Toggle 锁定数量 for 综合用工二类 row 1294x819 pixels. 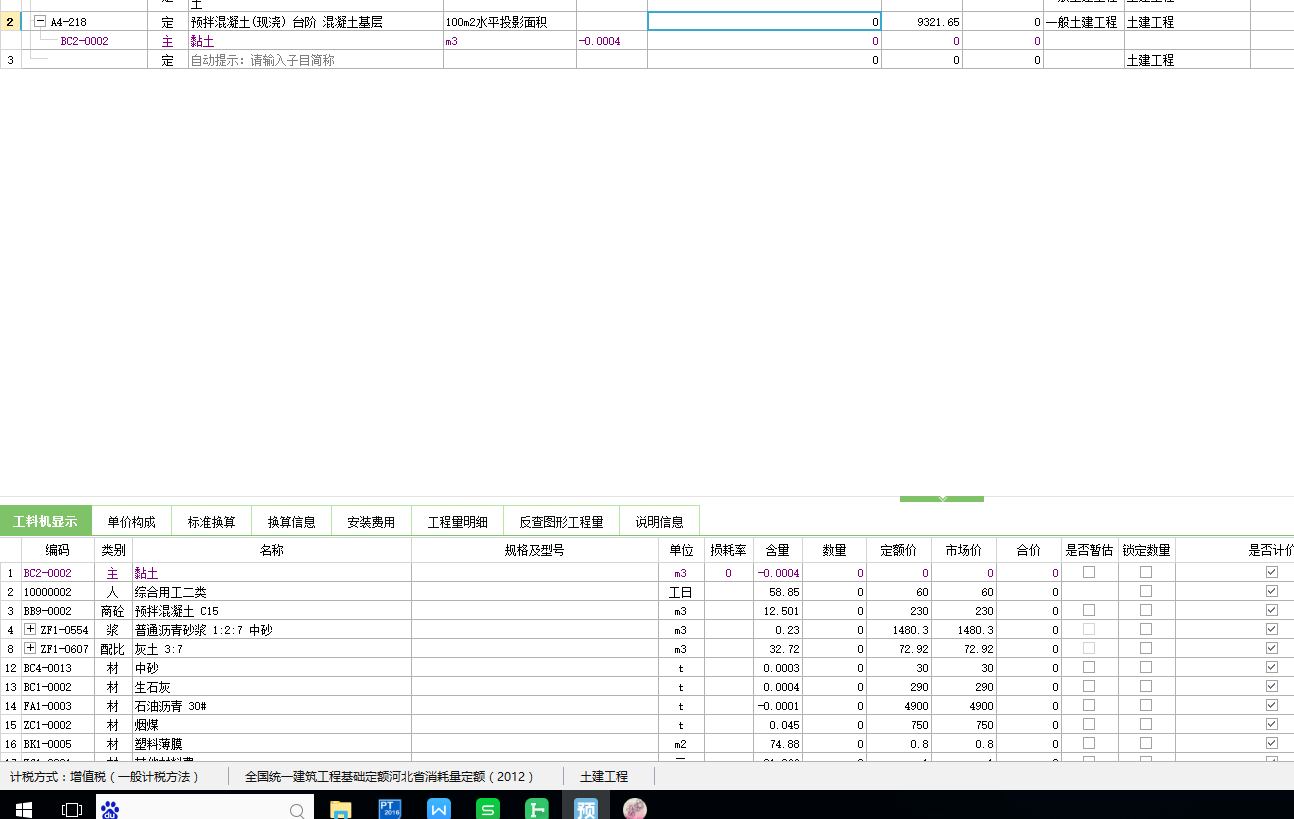pos(1146,591)
